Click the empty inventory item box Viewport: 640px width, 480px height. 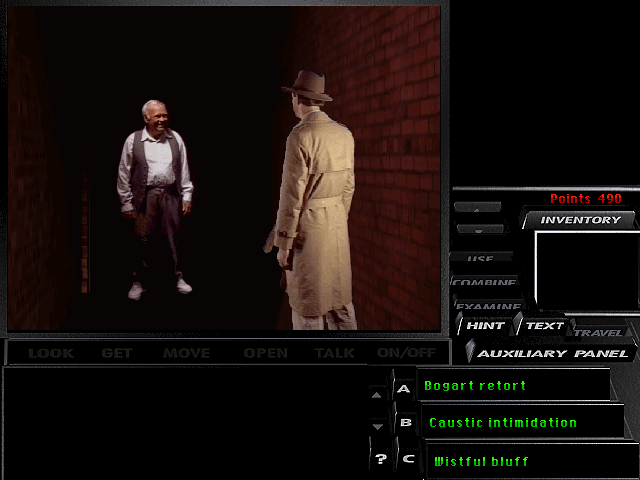(x=587, y=271)
